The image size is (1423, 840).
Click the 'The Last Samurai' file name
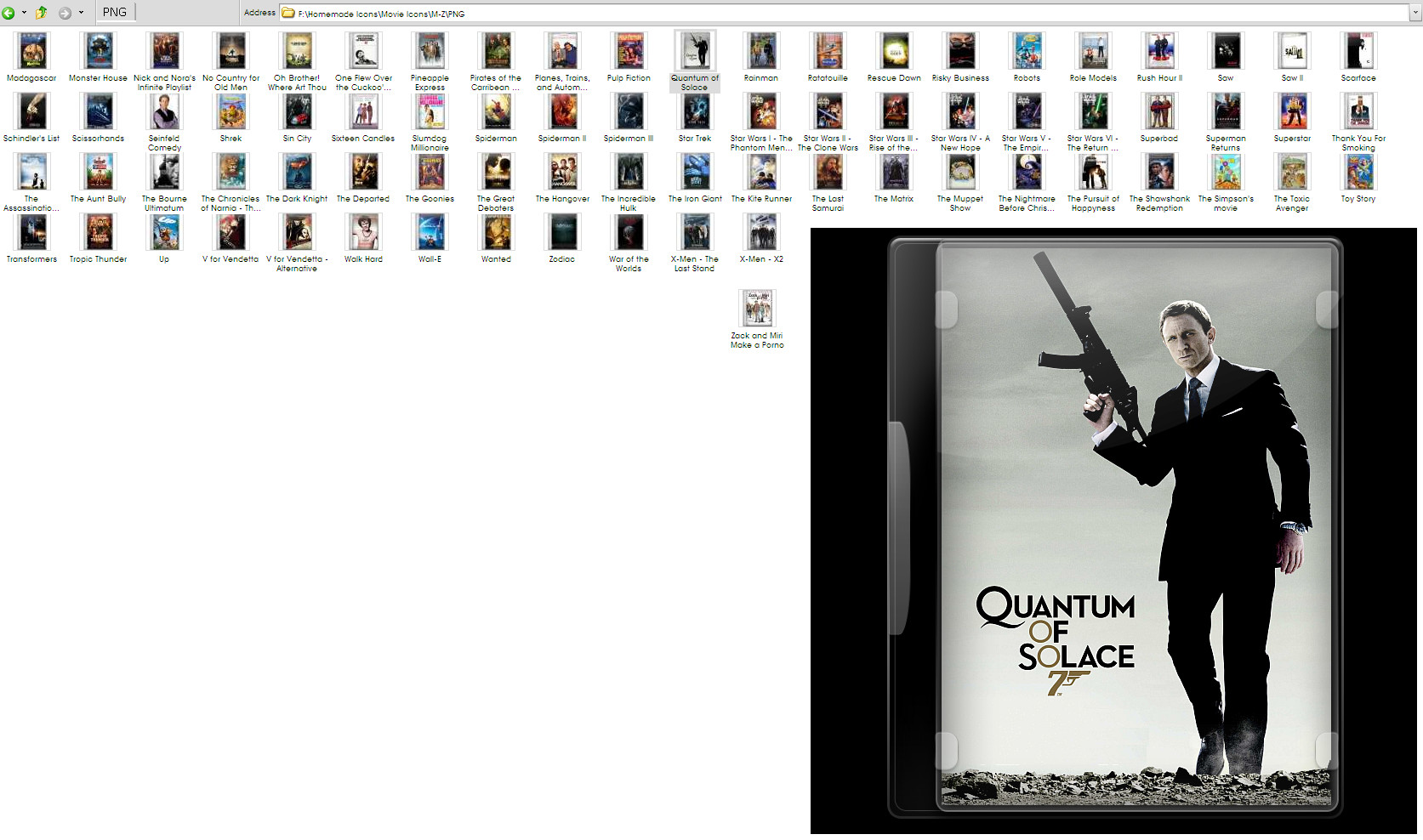[x=828, y=203]
